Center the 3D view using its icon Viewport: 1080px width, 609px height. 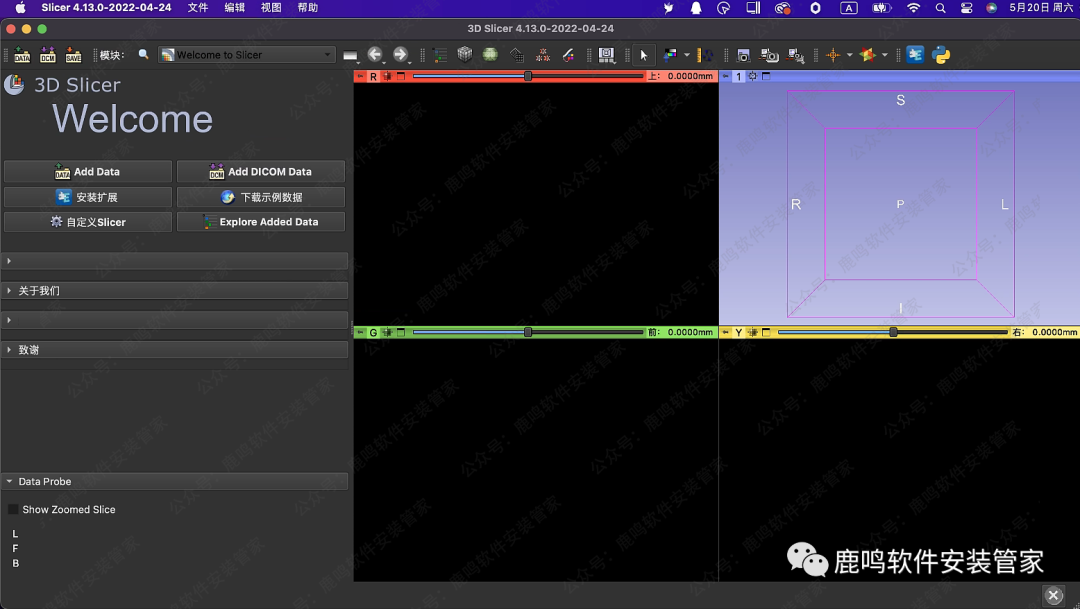click(x=752, y=77)
